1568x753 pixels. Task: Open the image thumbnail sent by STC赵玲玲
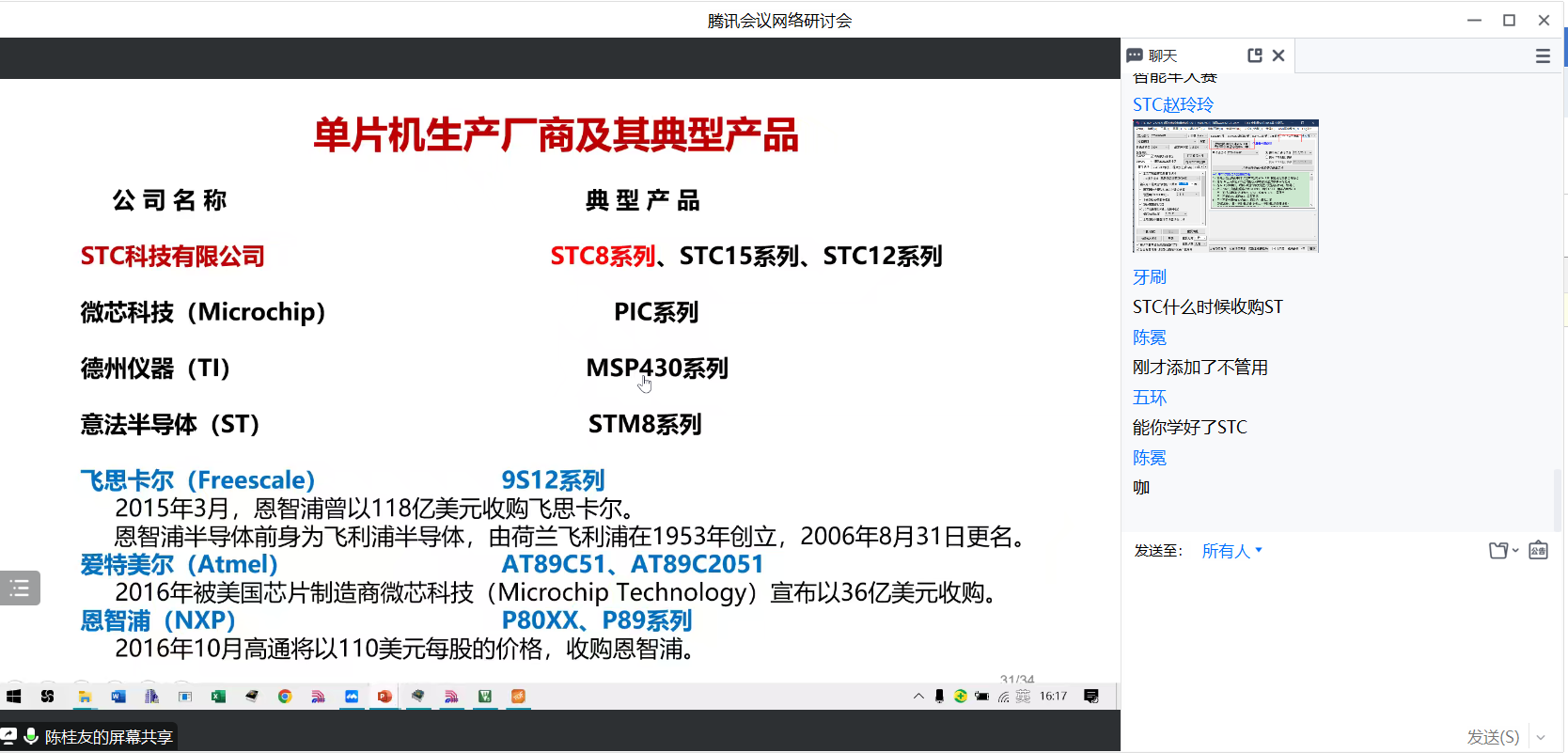(x=1226, y=186)
